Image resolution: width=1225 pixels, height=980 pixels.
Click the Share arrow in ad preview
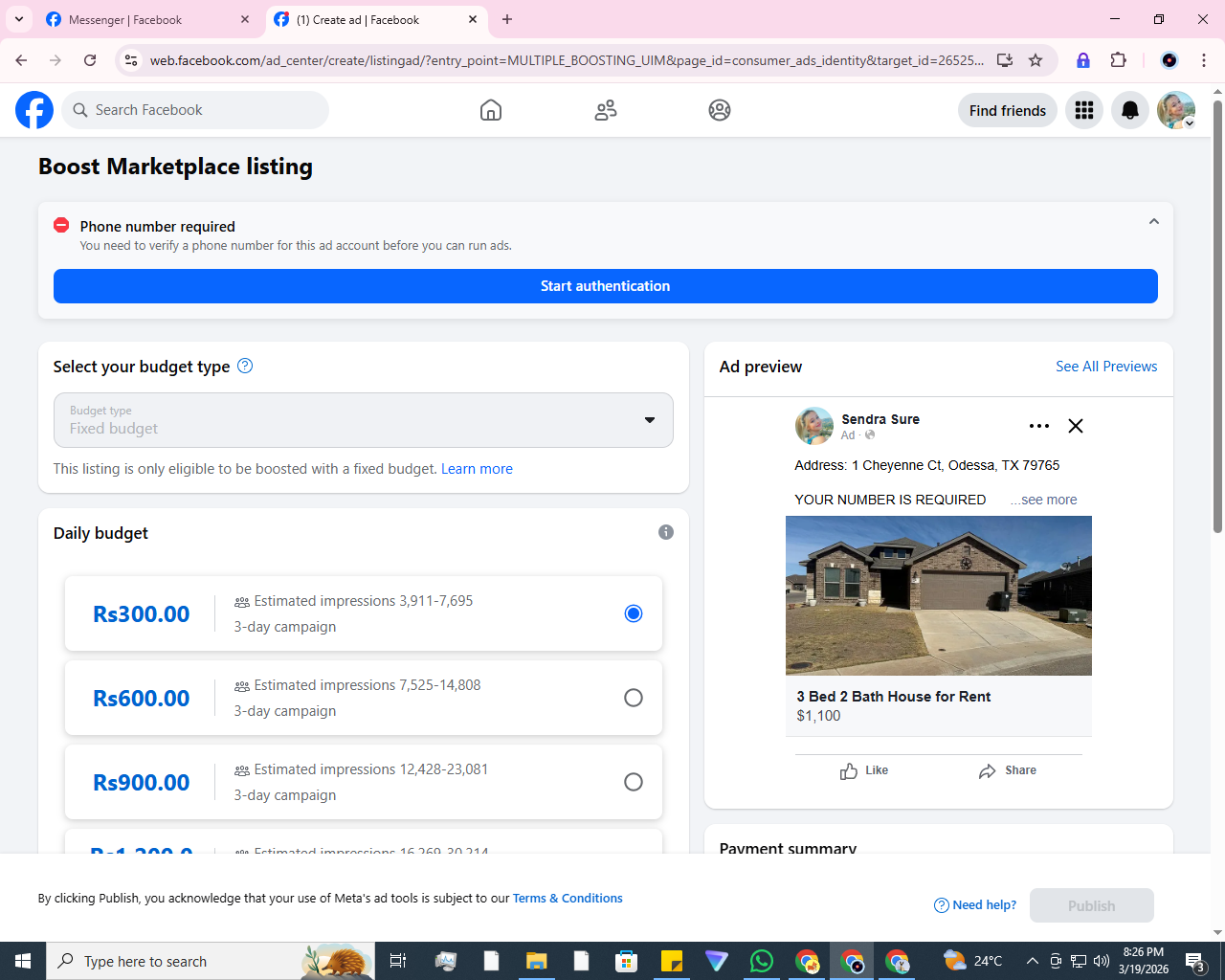tap(988, 771)
